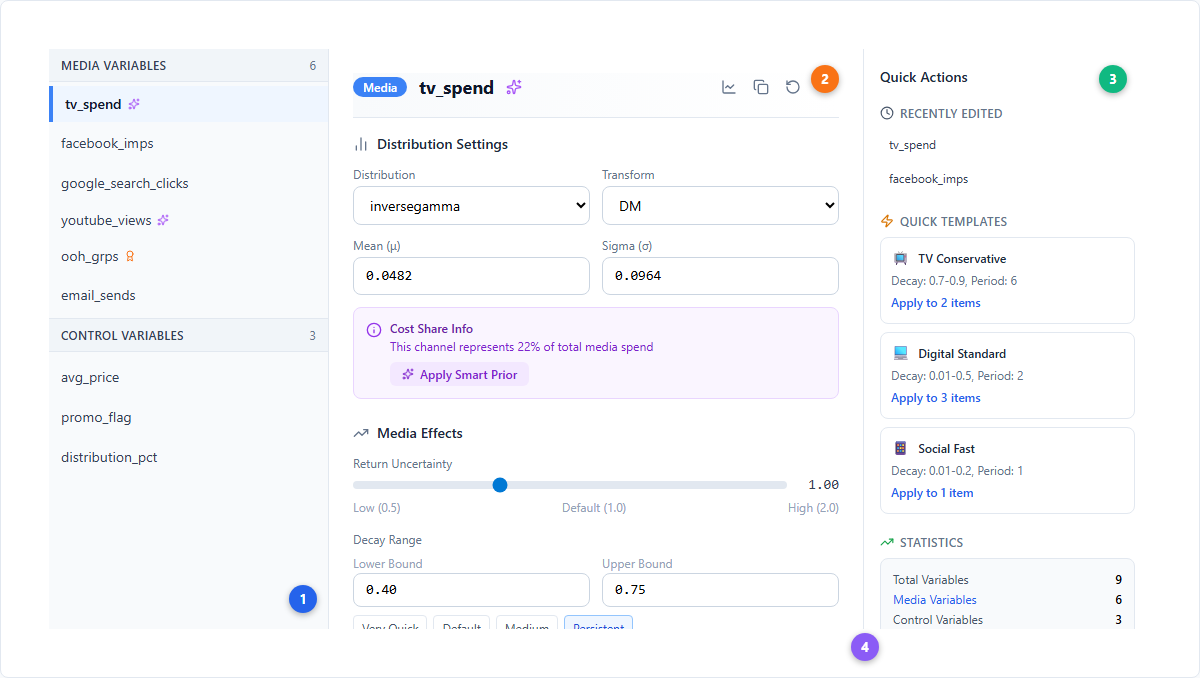Click the Lower Bound decay input
Image resolution: width=1200 pixels, height=678 pixels.
[x=472, y=590]
